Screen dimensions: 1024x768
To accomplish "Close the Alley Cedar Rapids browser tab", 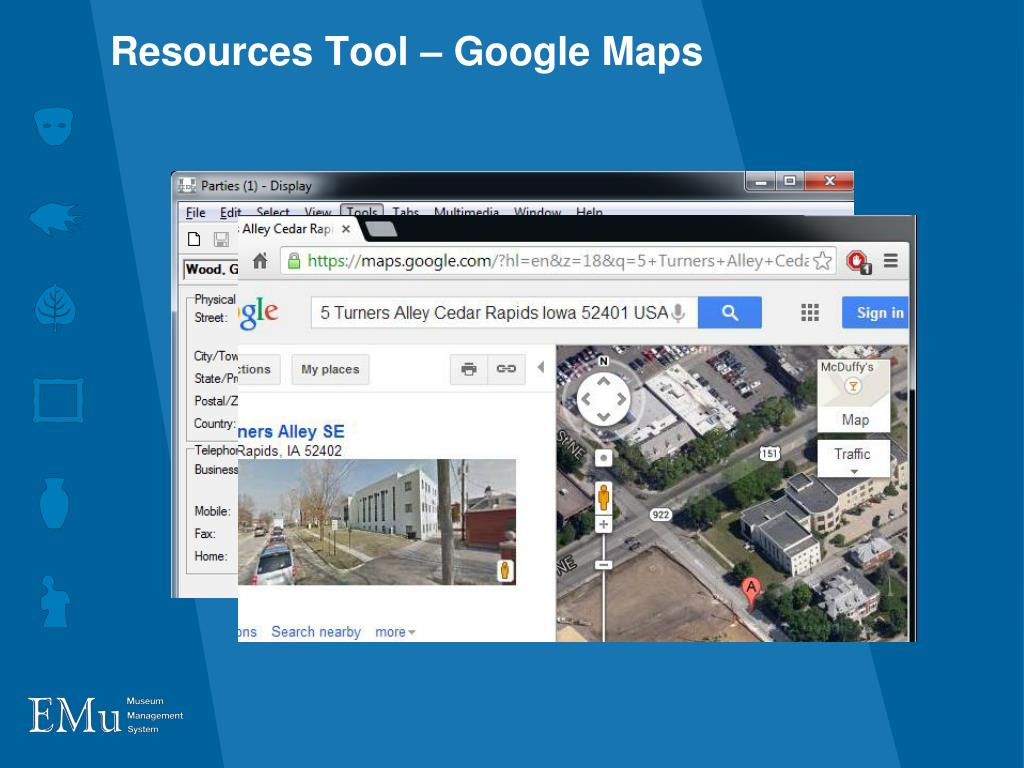I will point(346,229).
